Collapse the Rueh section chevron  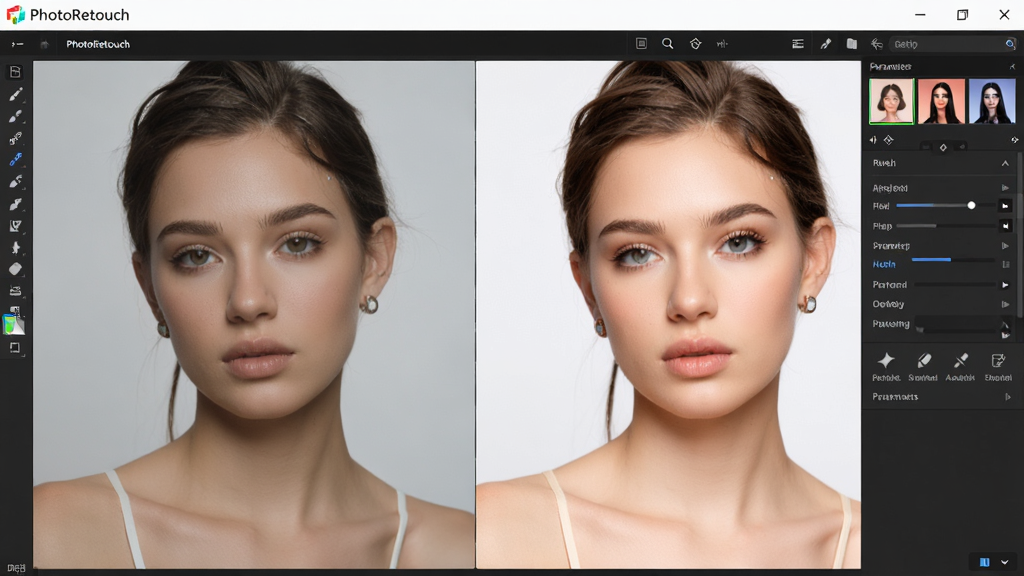click(x=1005, y=163)
